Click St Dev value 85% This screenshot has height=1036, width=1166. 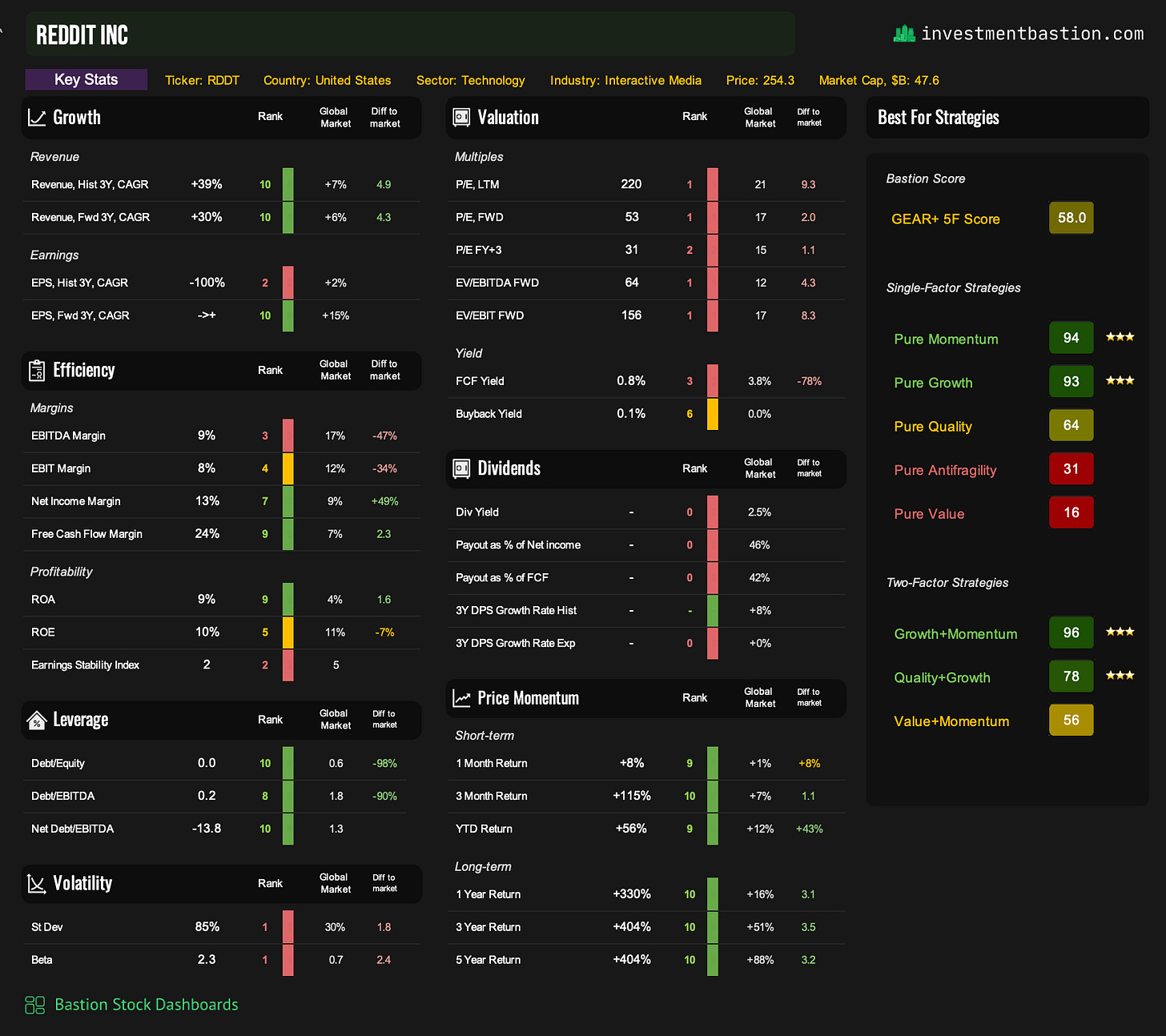pos(207,927)
